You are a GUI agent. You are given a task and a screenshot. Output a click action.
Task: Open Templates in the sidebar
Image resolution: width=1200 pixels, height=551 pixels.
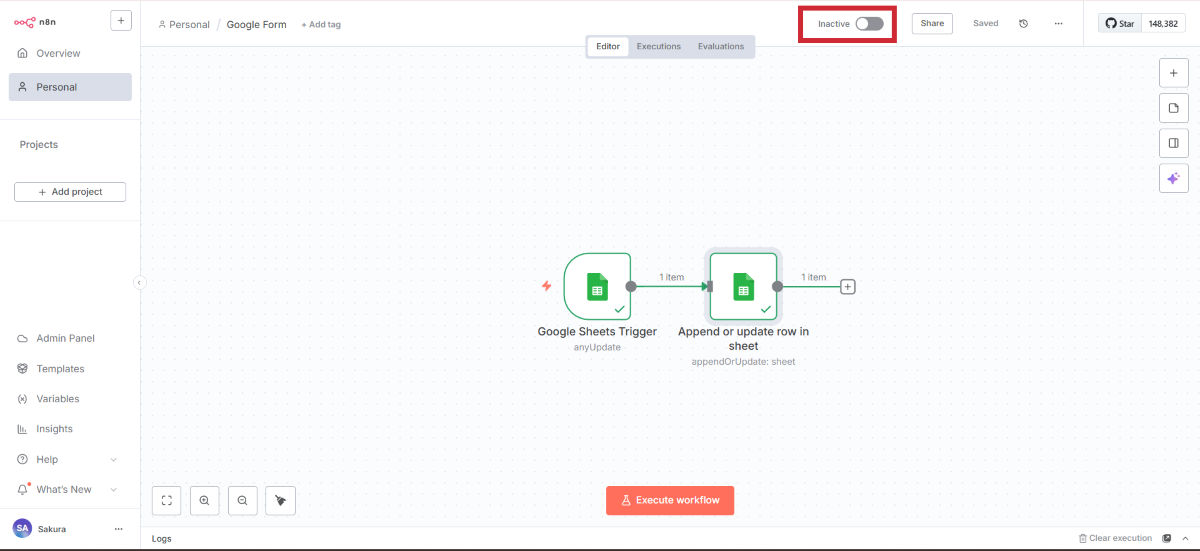pos(60,368)
